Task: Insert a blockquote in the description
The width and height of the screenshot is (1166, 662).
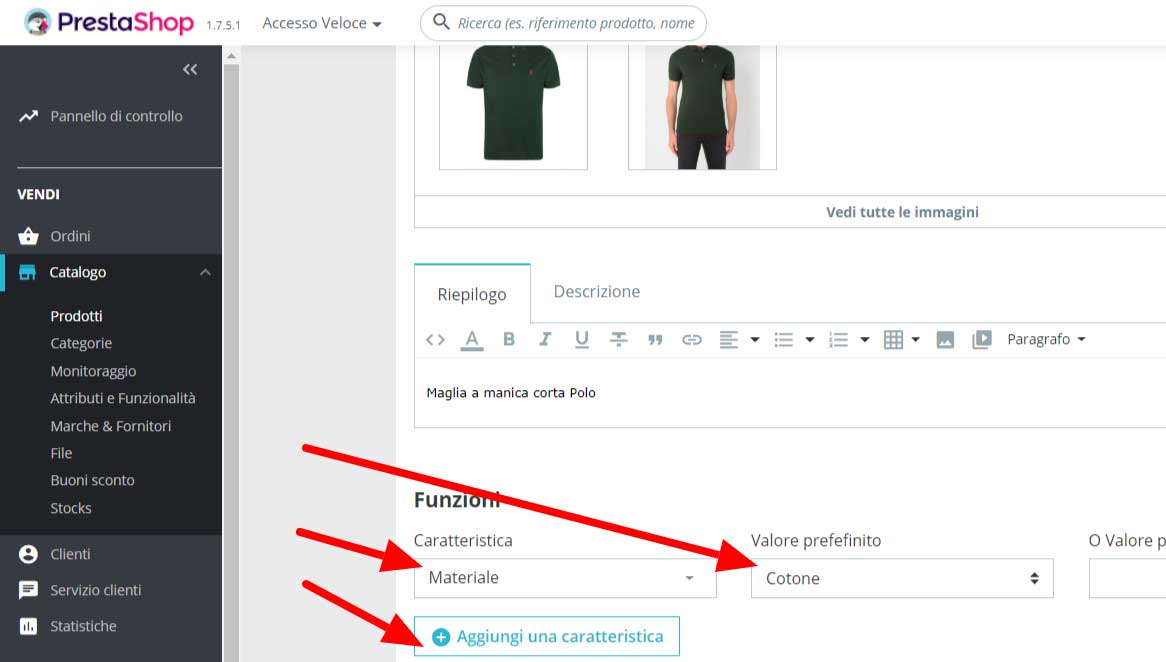Action: point(656,339)
